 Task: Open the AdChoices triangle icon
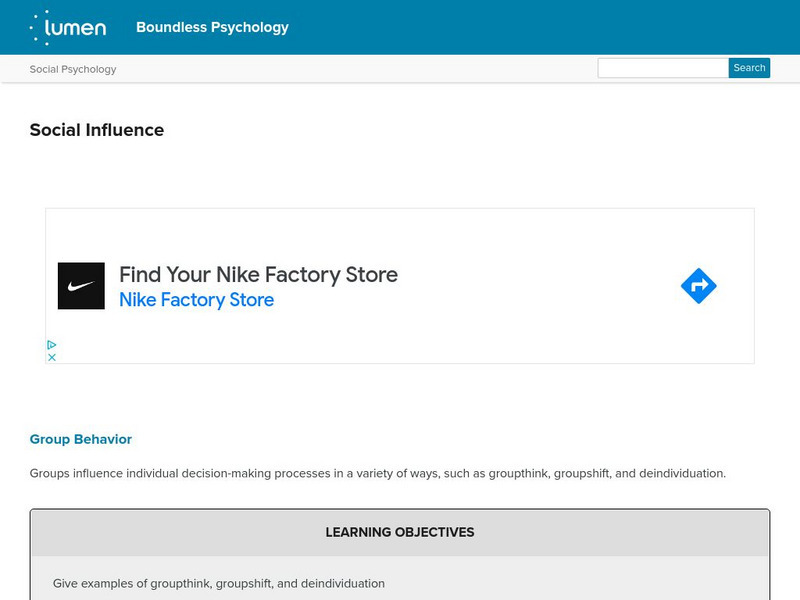pyautogui.click(x=52, y=345)
